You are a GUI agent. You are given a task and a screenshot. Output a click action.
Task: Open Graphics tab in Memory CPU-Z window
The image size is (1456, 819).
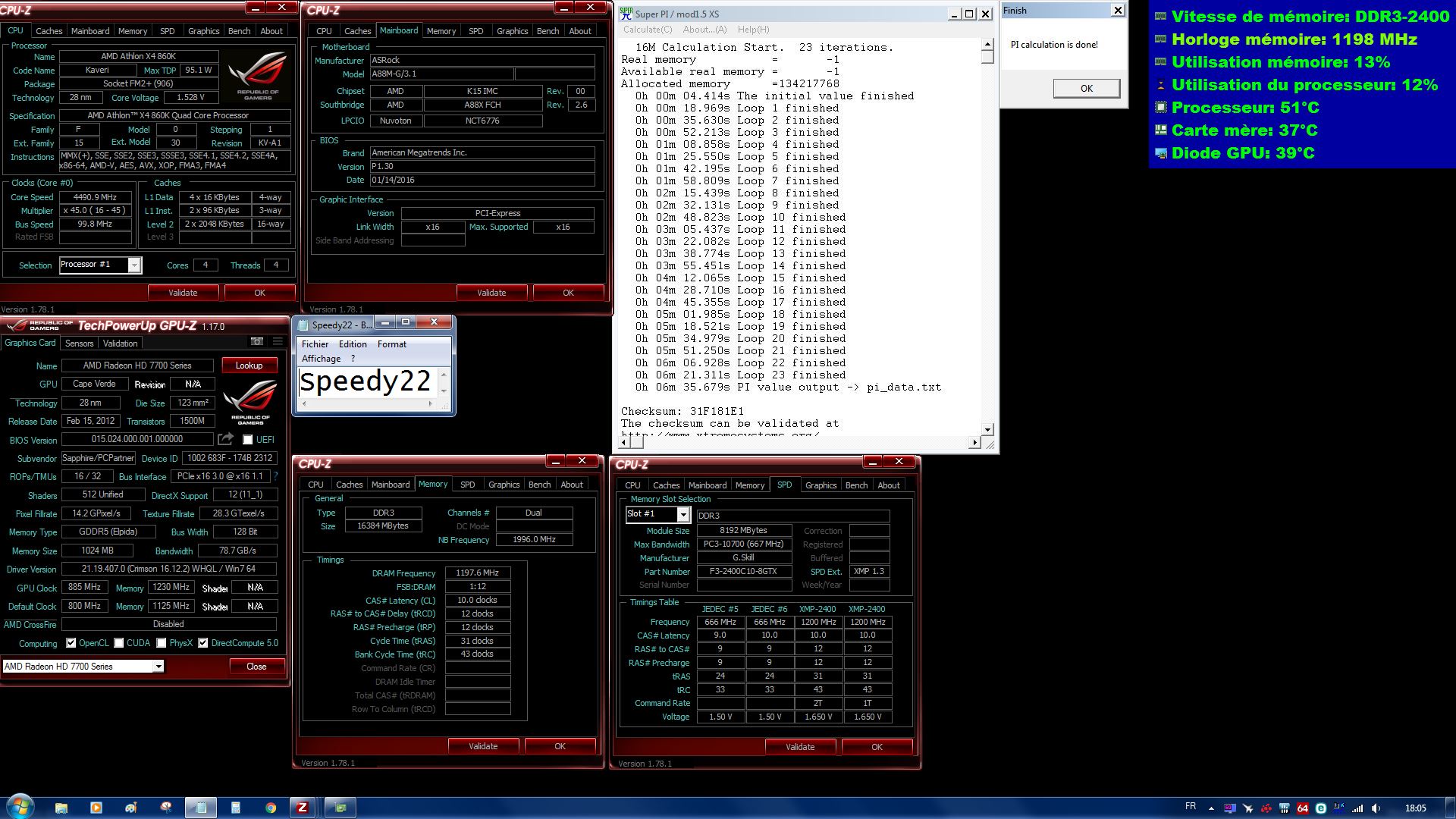504,485
